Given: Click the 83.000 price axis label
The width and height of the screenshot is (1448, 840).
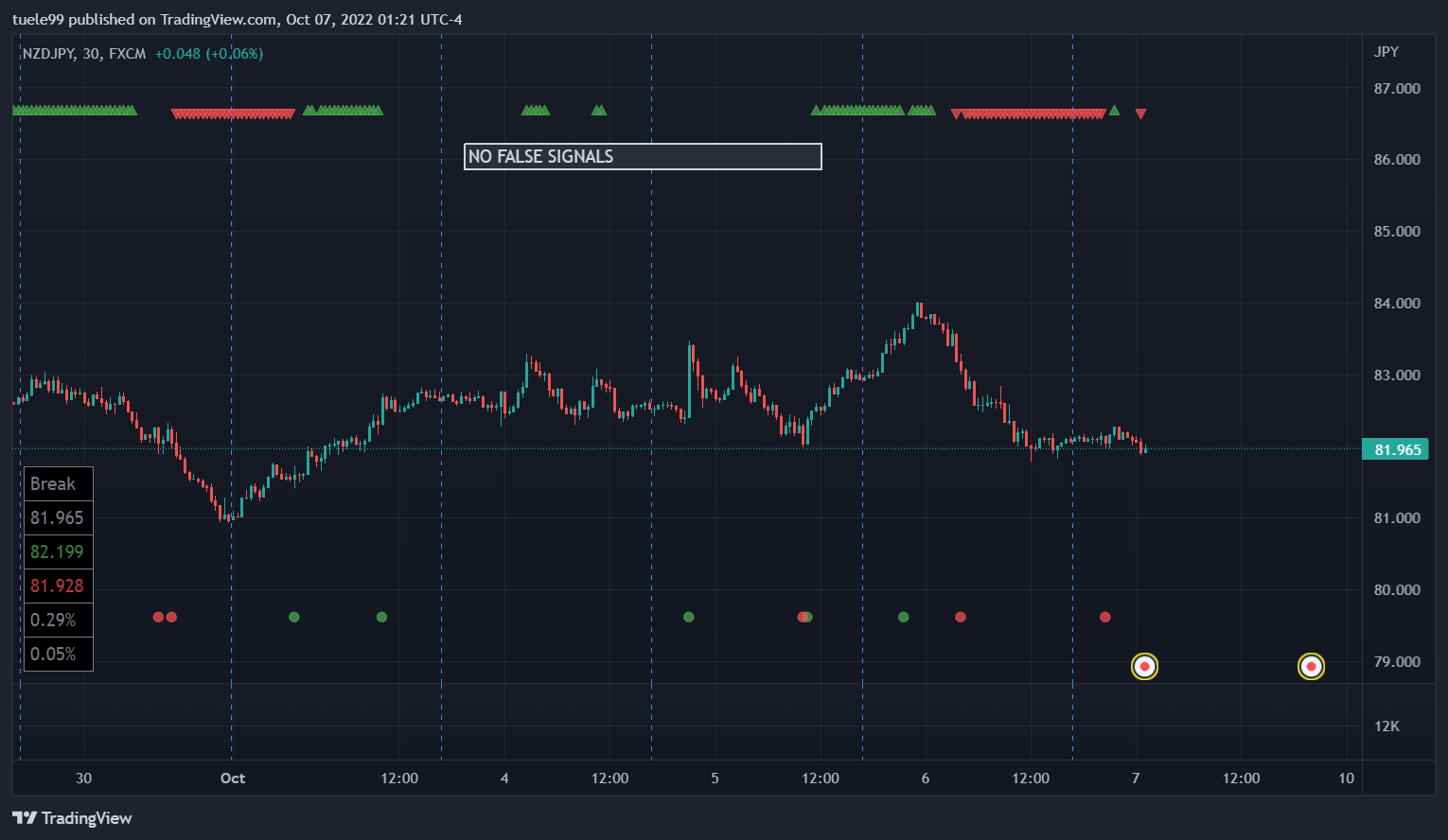Looking at the screenshot, I should 1397,376.
